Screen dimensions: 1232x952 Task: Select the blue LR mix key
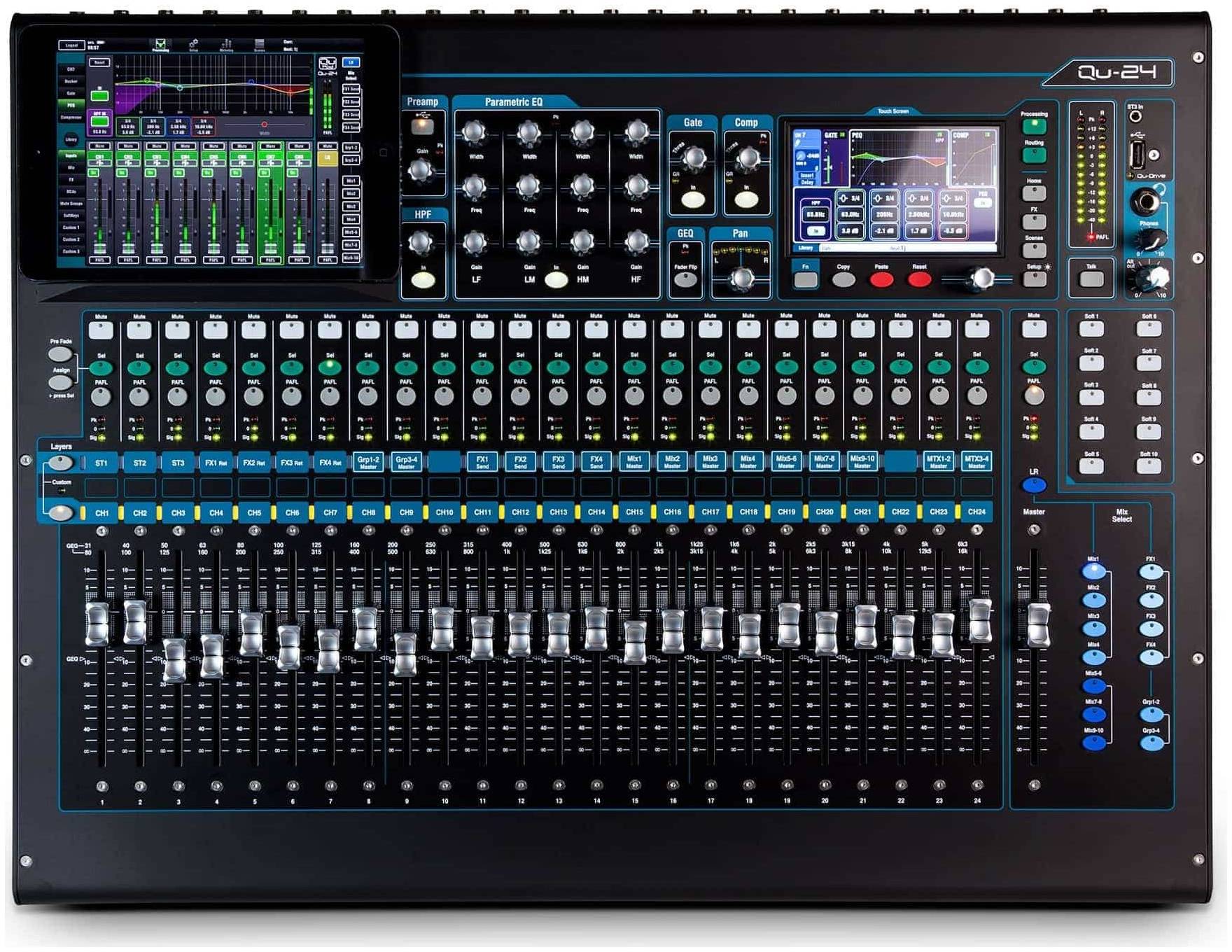(x=1034, y=484)
